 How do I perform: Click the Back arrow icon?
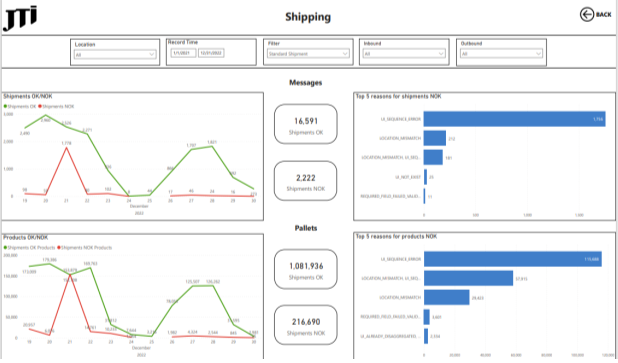(x=587, y=15)
